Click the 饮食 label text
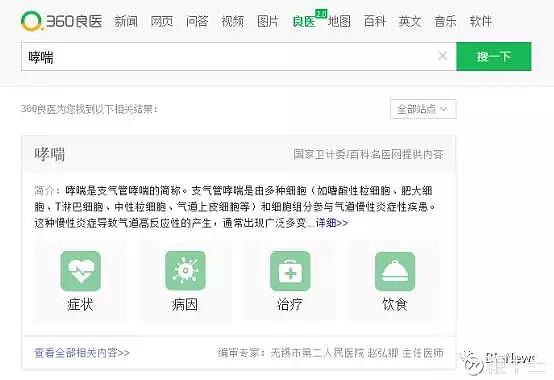554x380 pixels. (x=395, y=304)
